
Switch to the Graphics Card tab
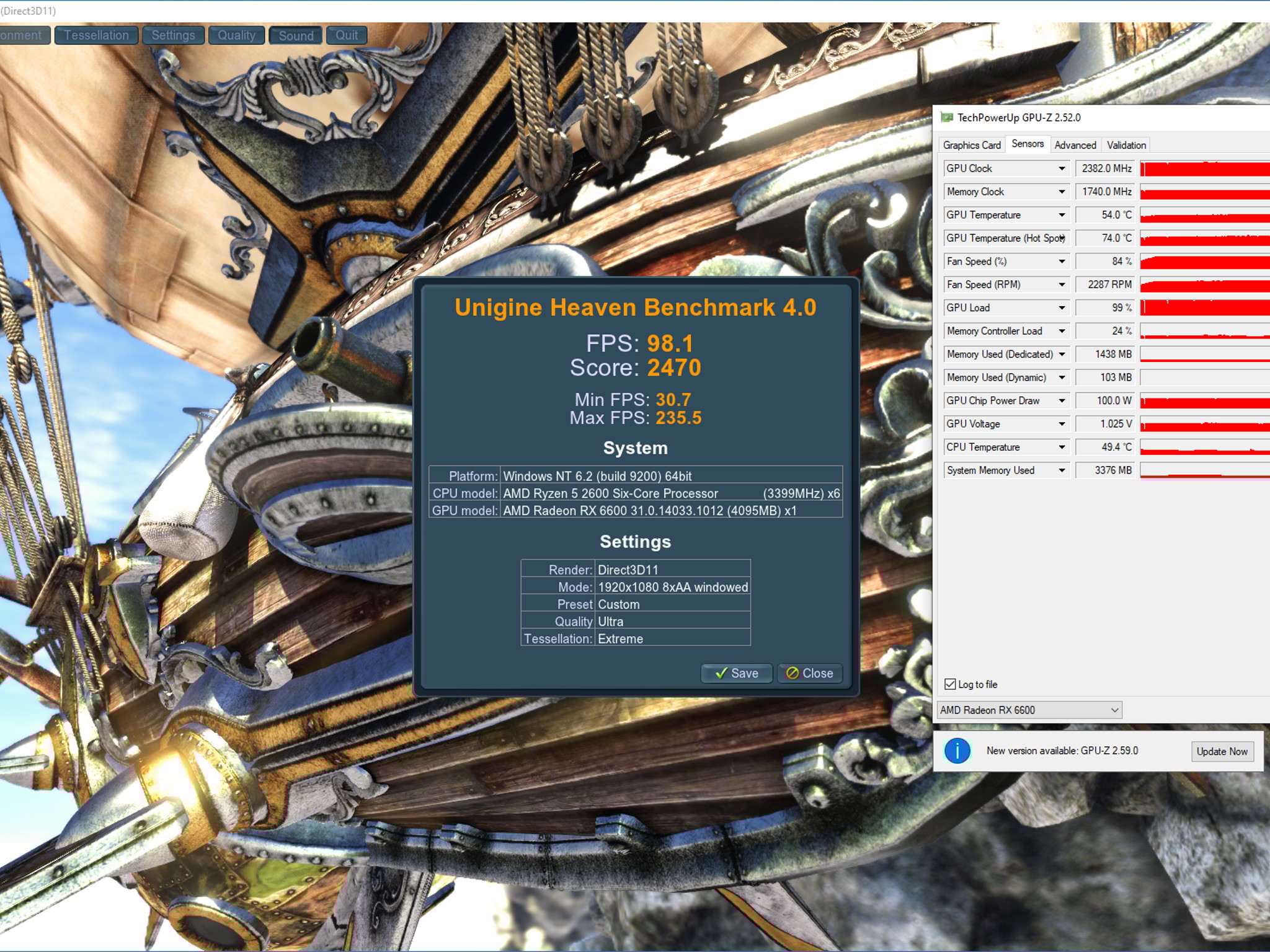tap(971, 145)
